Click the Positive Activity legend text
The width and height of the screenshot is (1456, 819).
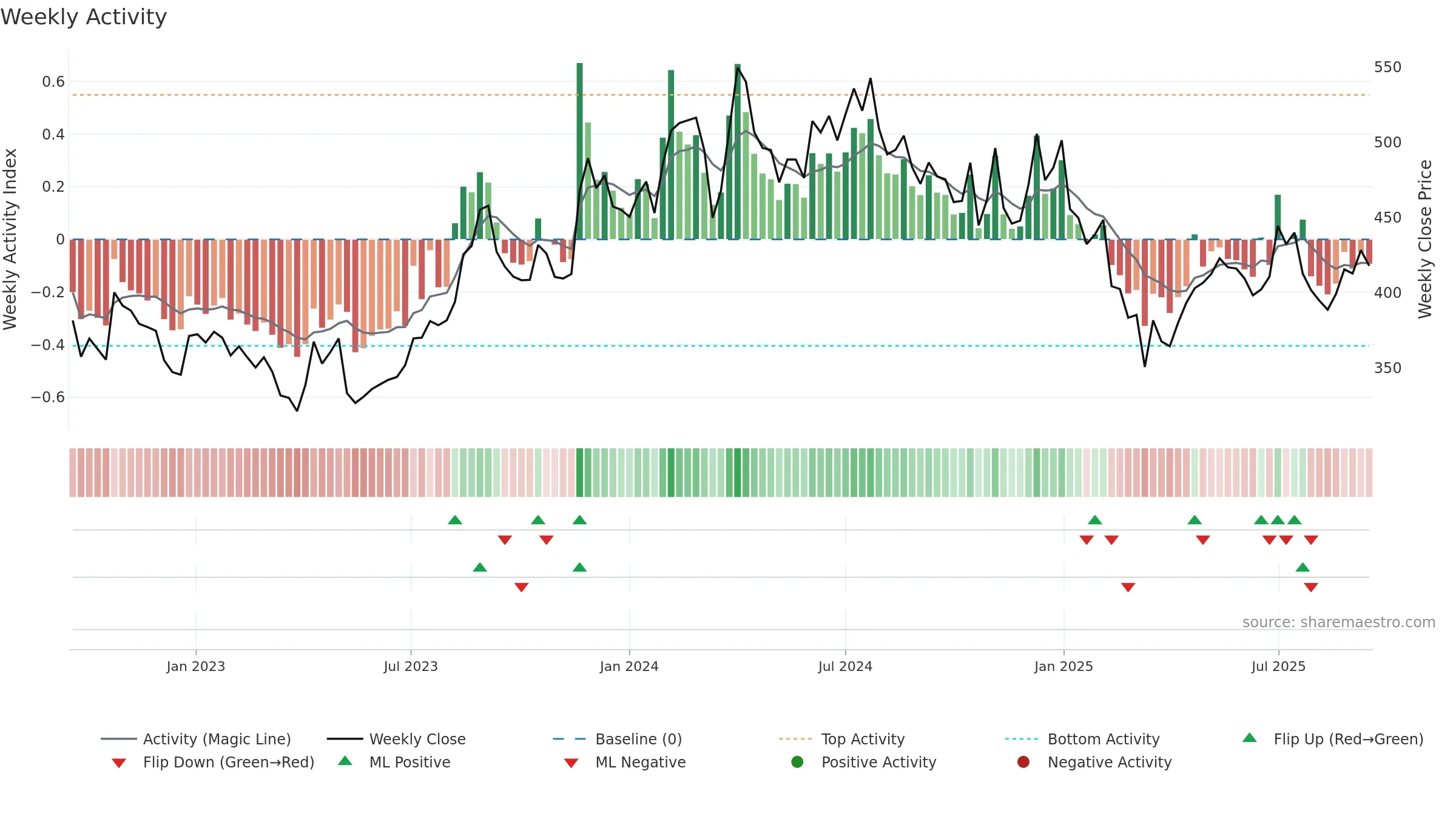coord(879,762)
